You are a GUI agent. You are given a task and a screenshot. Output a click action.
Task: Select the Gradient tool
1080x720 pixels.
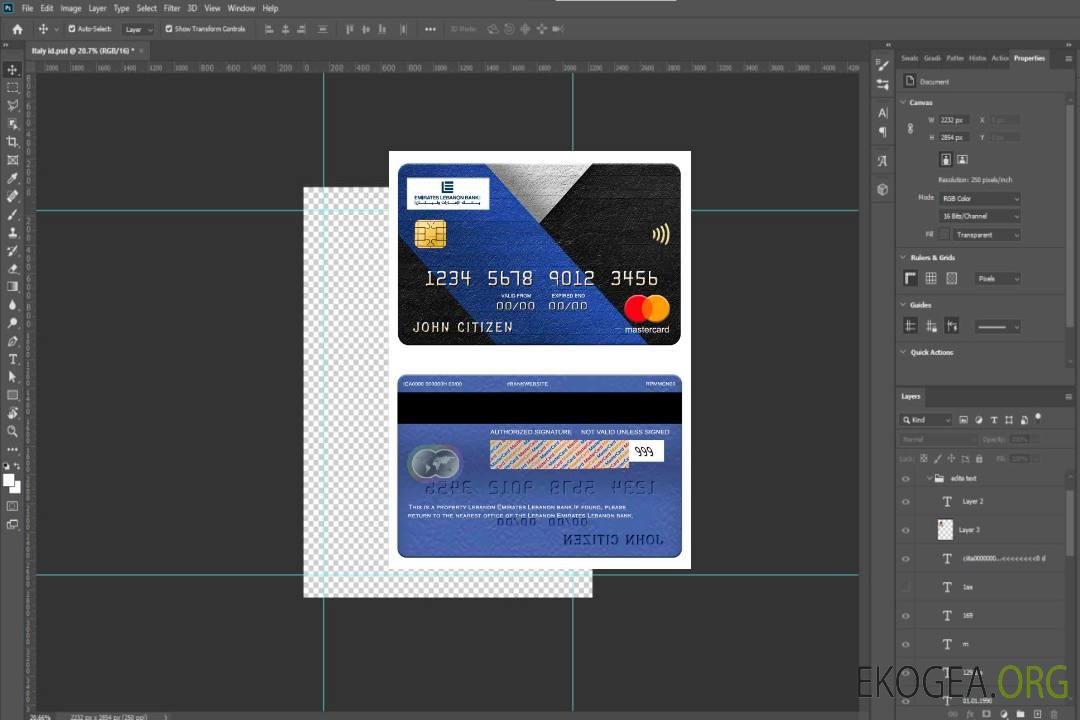coord(12,287)
